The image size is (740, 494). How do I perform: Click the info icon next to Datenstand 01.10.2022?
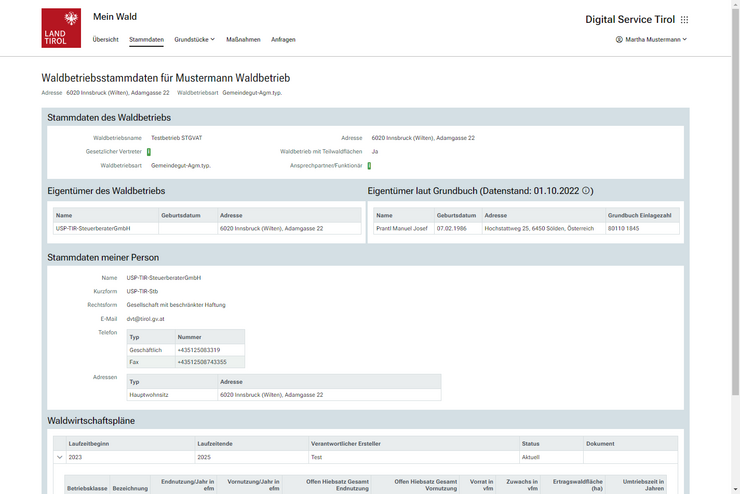(x=586, y=191)
